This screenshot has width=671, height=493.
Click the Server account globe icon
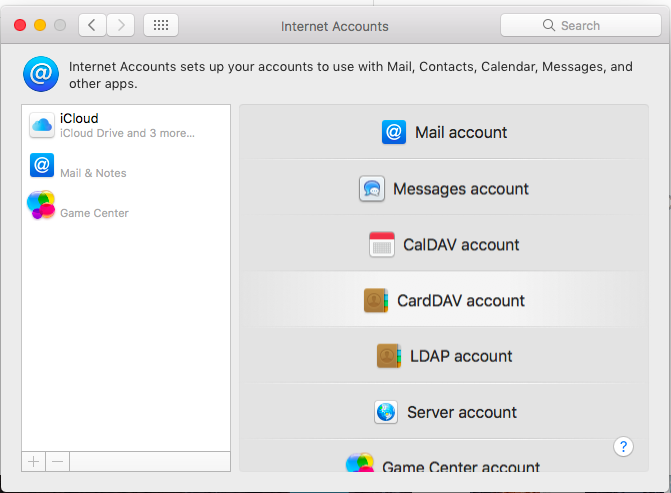point(386,412)
